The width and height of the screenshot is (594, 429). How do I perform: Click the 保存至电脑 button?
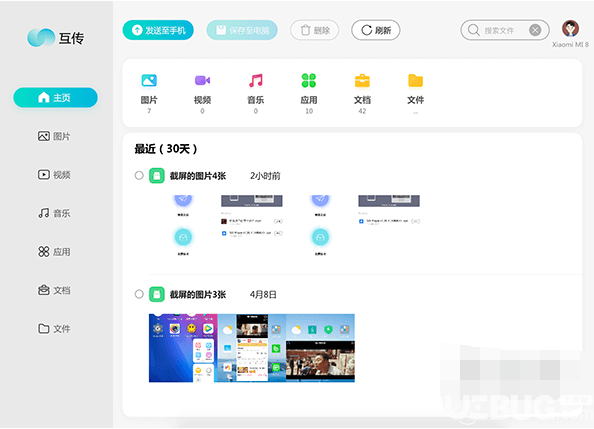point(242,30)
